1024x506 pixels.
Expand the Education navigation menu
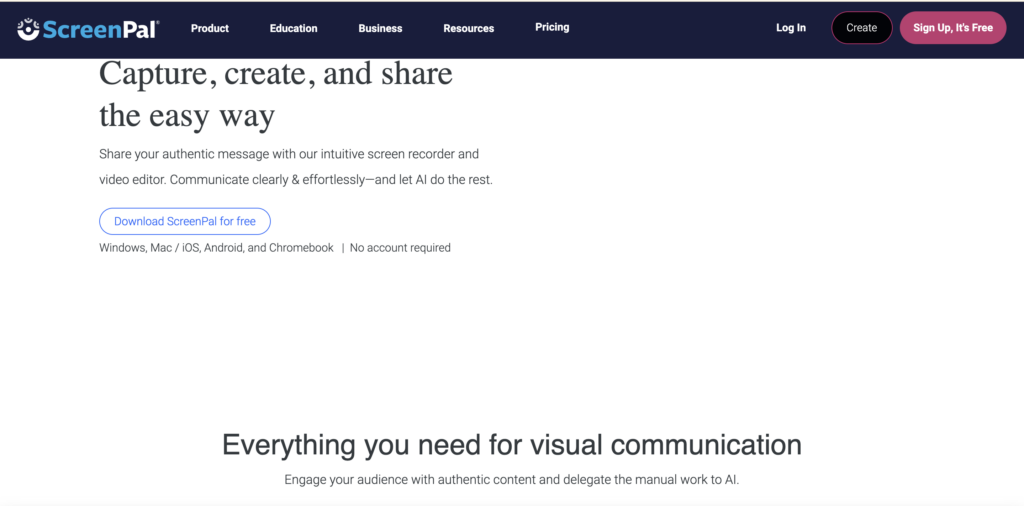pos(293,28)
